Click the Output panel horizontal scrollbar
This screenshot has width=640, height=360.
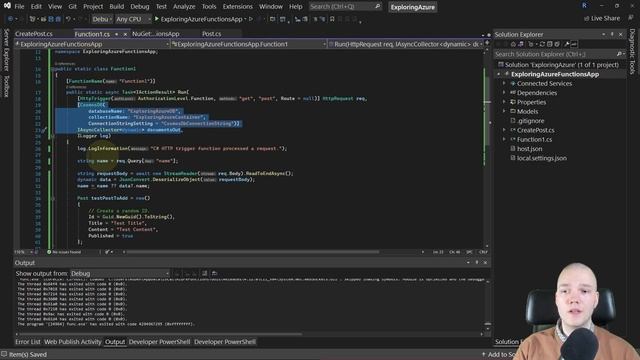(162, 334)
